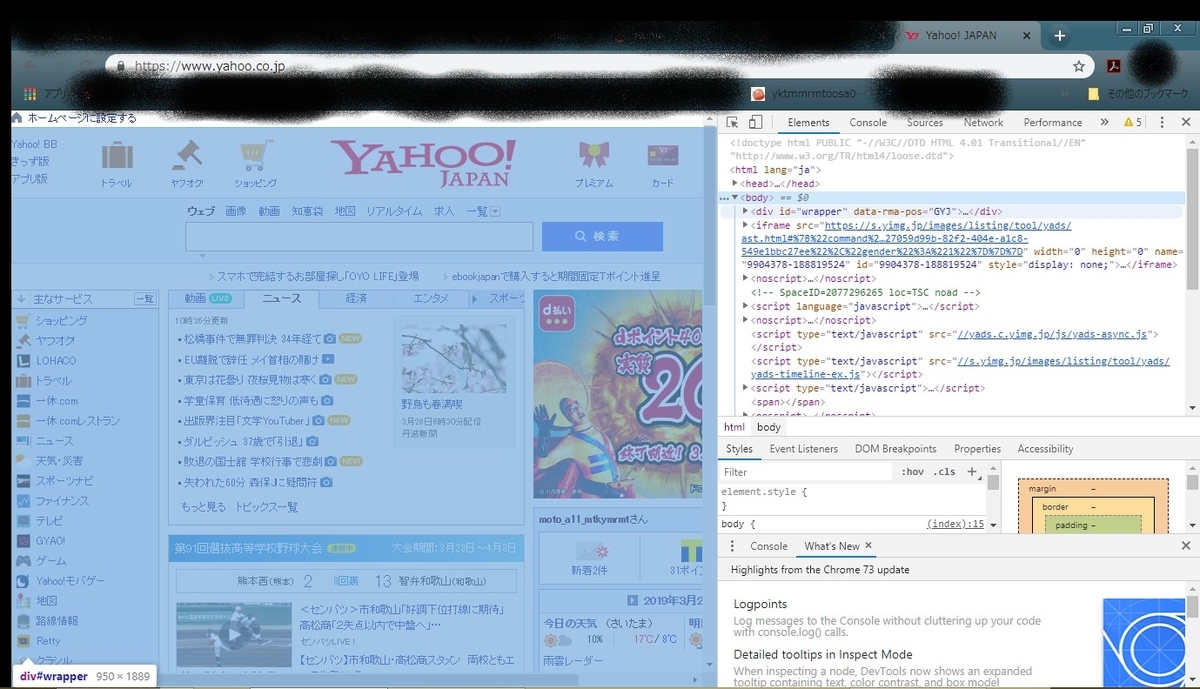
Task: Open the GYAO! service link in sidebar
Action: 50,540
